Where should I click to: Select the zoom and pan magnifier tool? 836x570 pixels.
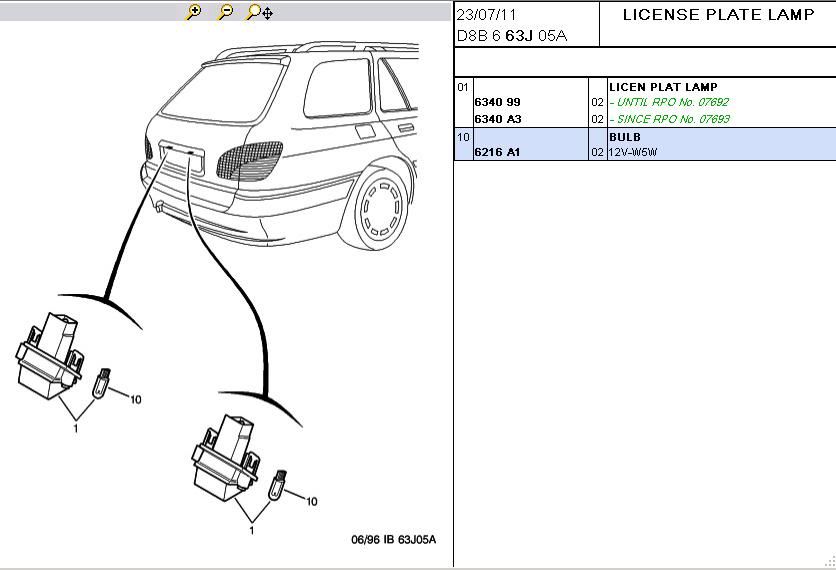(x=260, y=12)
